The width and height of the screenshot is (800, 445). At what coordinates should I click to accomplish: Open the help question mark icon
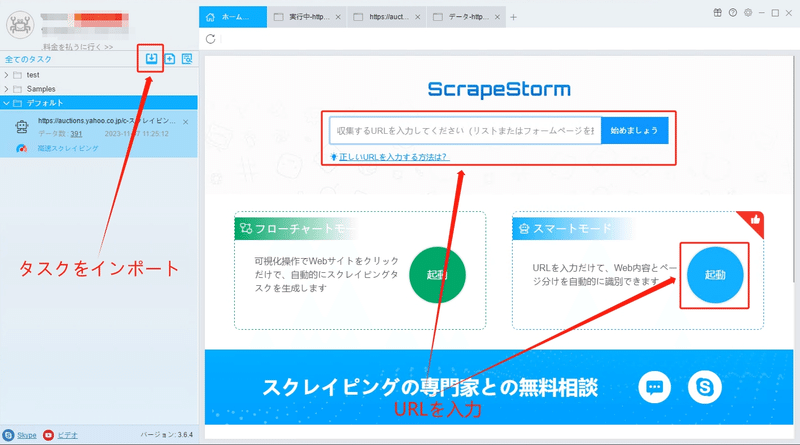tap(733, 13)
